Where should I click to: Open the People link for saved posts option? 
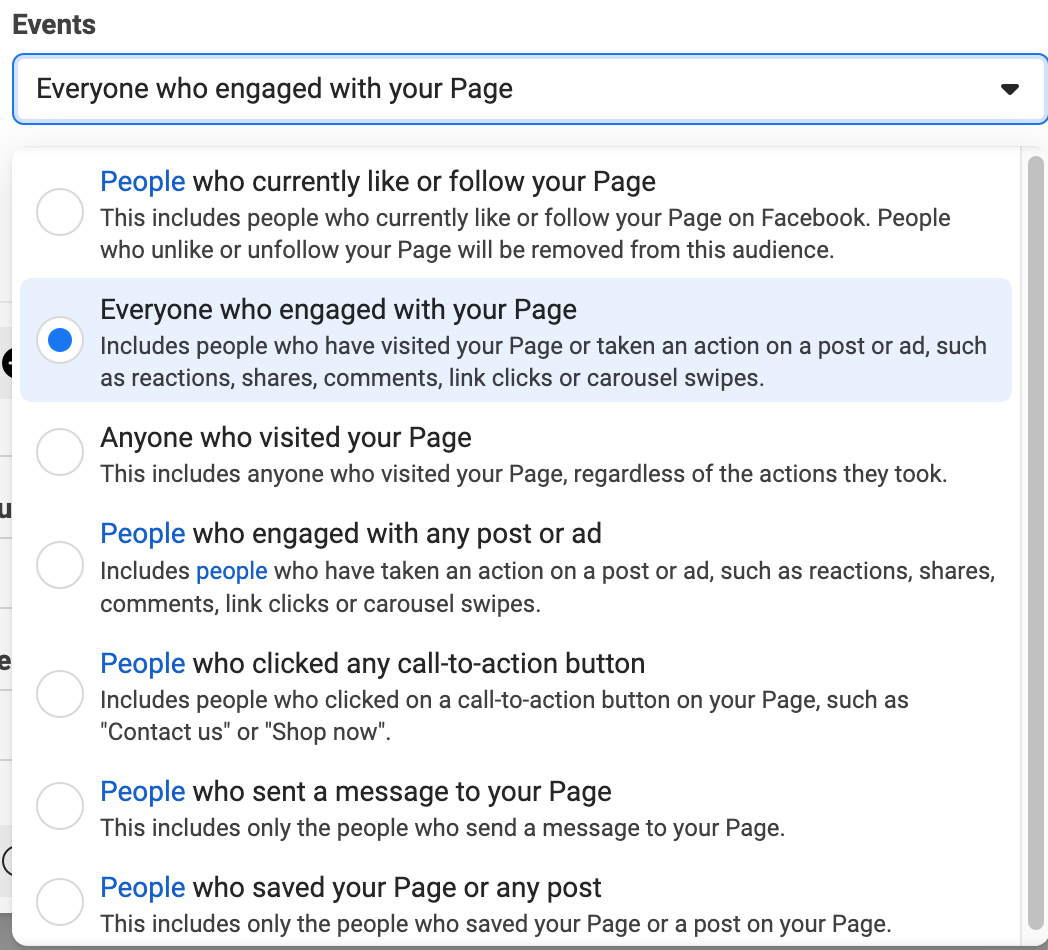142,887
